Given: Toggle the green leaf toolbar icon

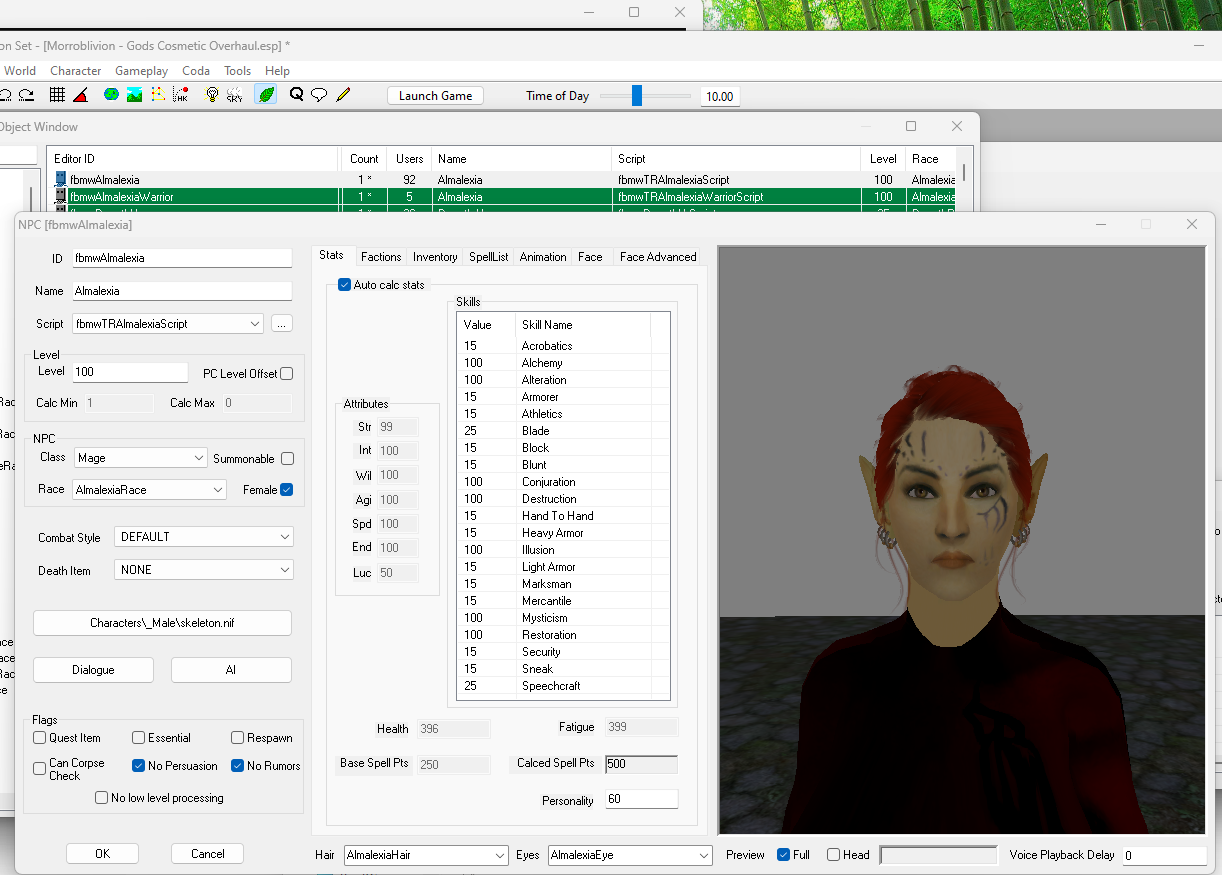Looking at the screenshot, I should point(266,95).
